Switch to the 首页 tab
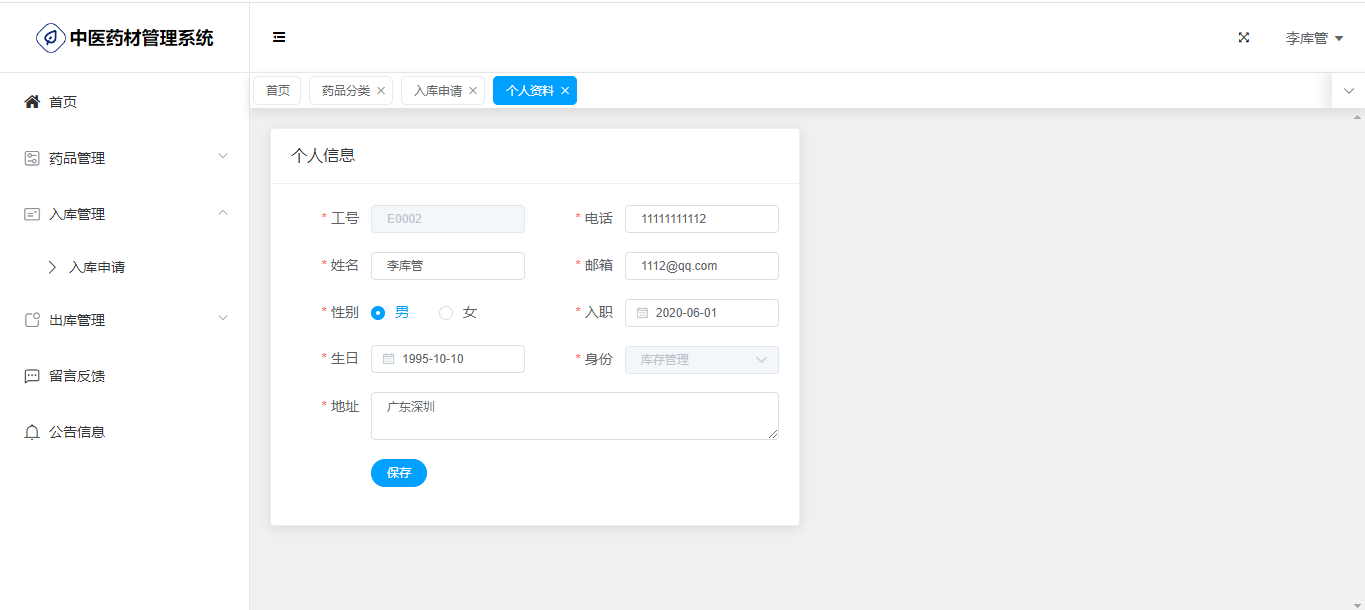The width and height of the screenshot is (1365, 610). coord(277,91)
